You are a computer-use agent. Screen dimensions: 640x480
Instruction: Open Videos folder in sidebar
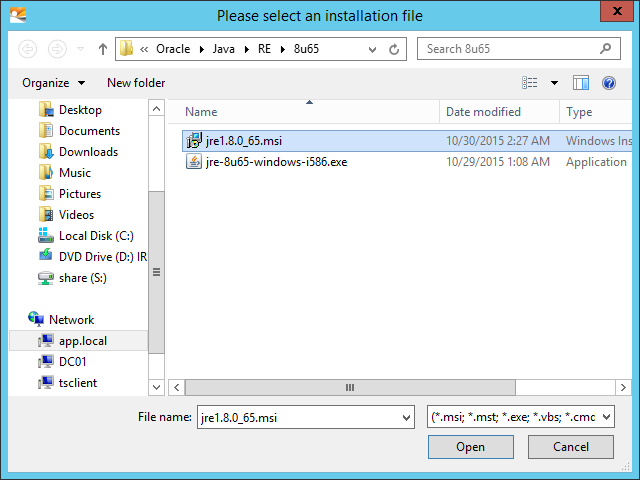76,215
